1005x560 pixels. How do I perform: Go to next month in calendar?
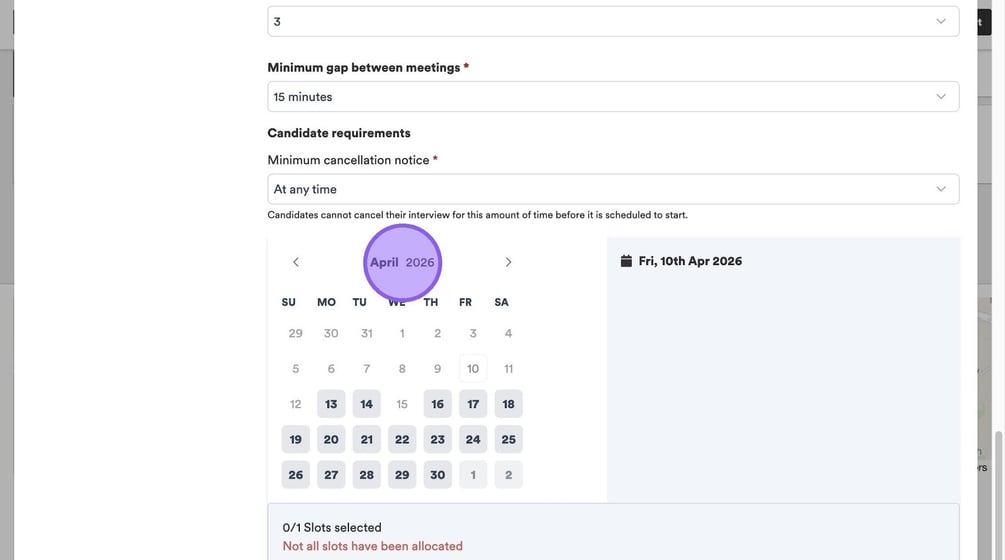[x=508, y=262]
